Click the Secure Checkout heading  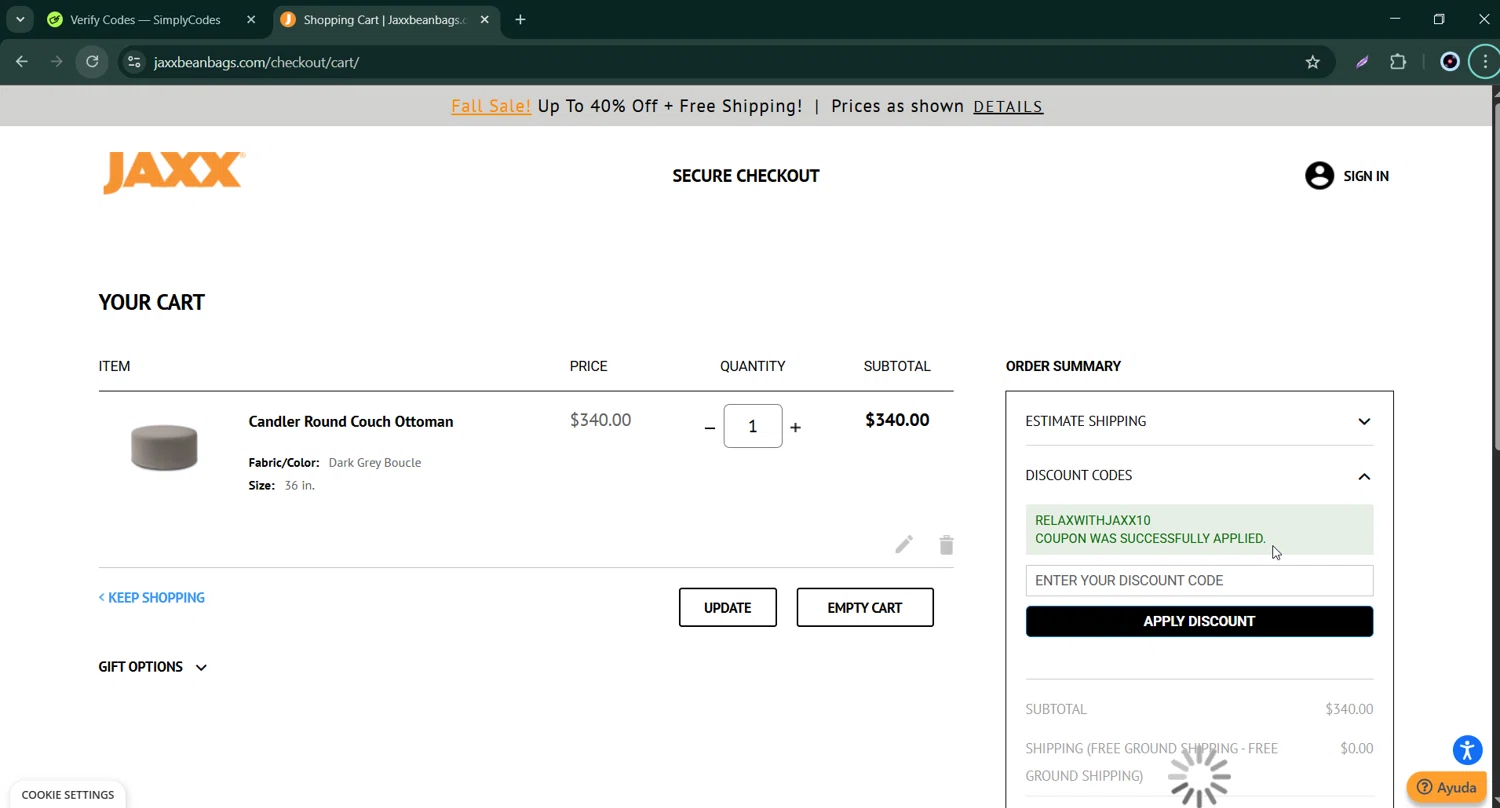(746, 176)
